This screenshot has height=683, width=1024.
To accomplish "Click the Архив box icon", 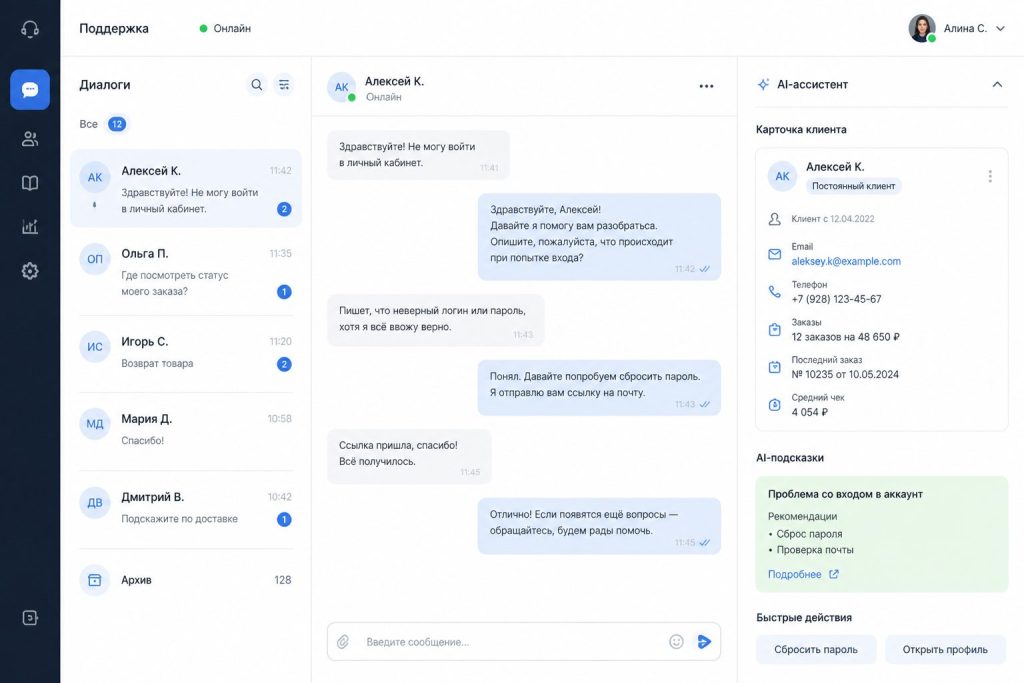I will tap(95, 580).
